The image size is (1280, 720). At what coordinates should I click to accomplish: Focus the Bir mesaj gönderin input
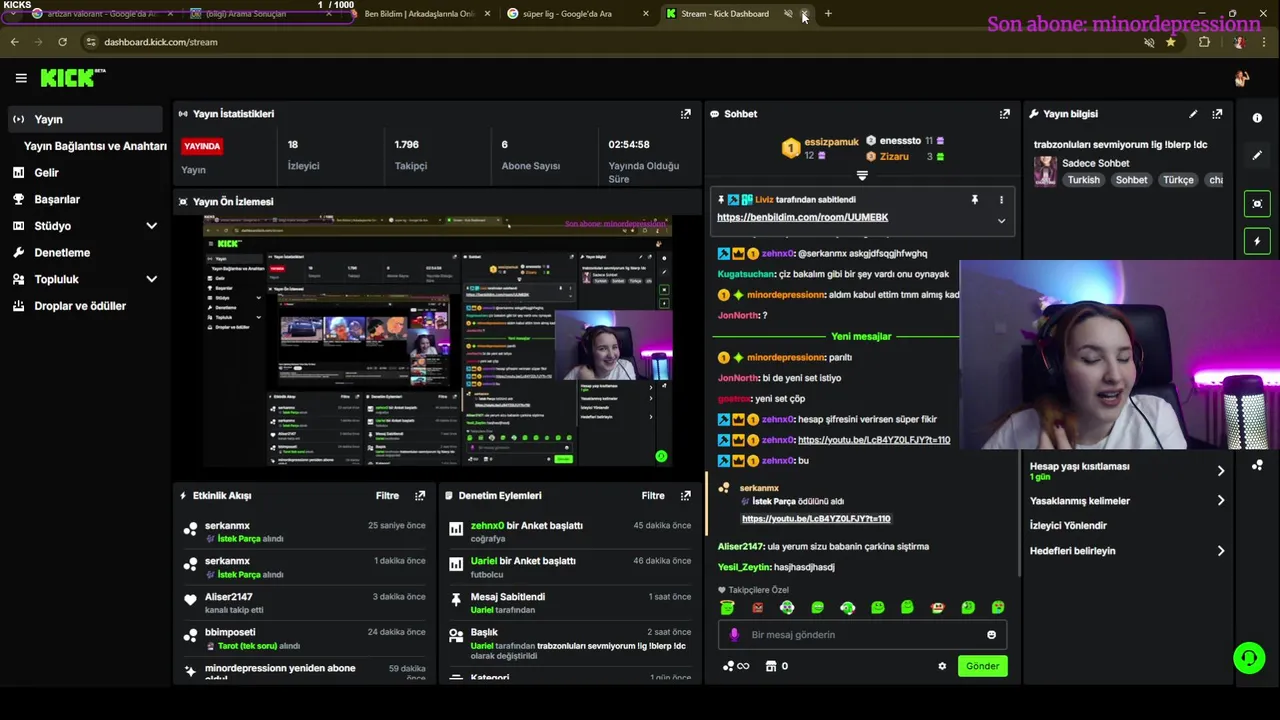click(862, 634)
